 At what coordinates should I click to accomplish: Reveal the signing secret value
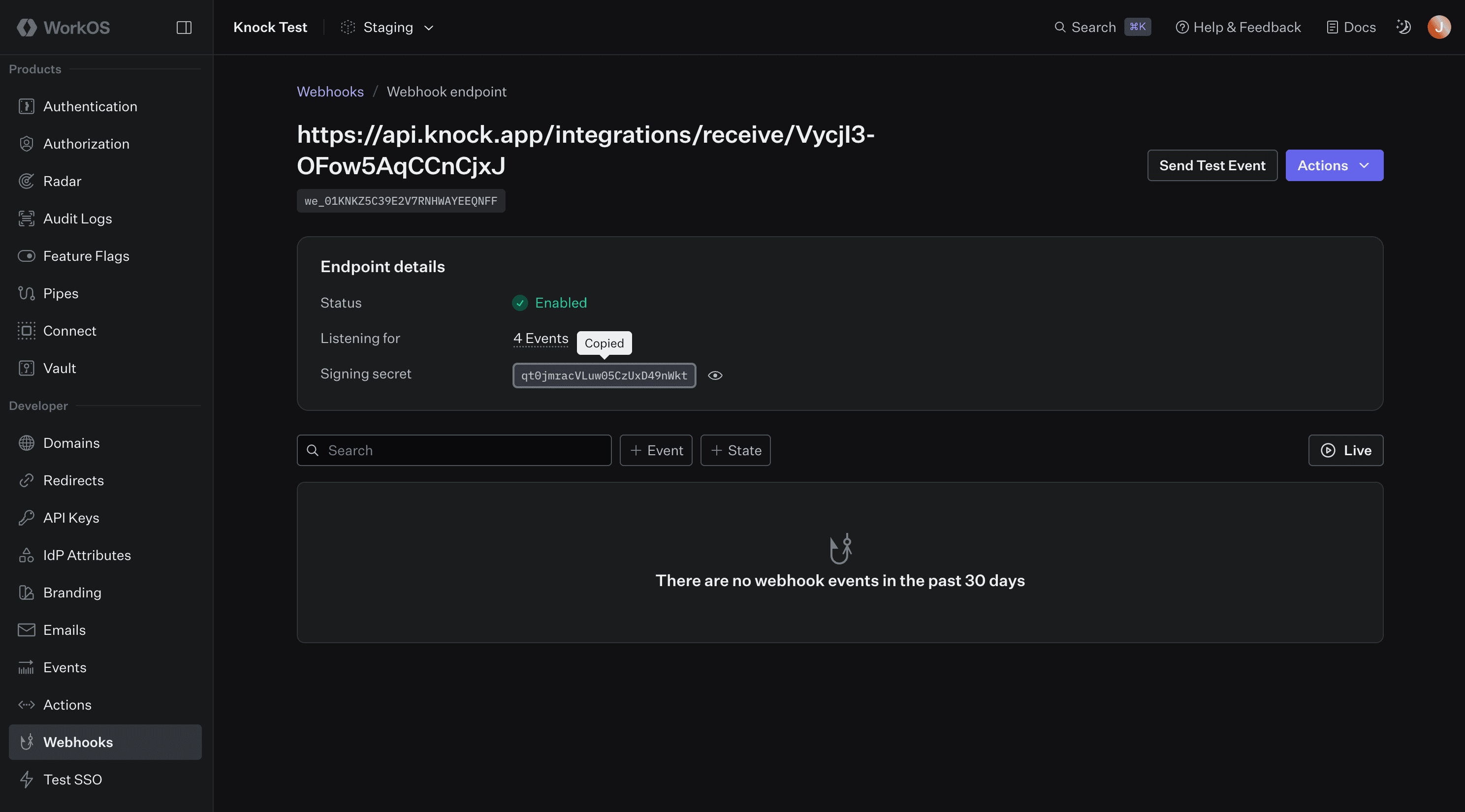click(715, 375)
